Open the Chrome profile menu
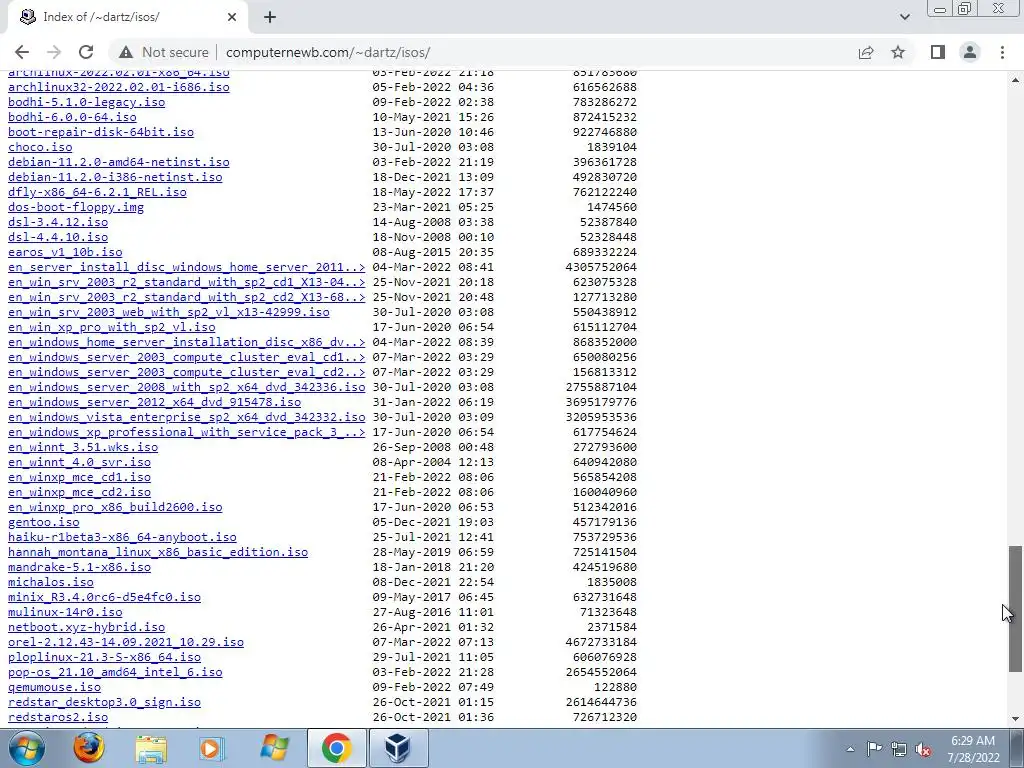Screen dimensions: 1024x768 (970, 52)
